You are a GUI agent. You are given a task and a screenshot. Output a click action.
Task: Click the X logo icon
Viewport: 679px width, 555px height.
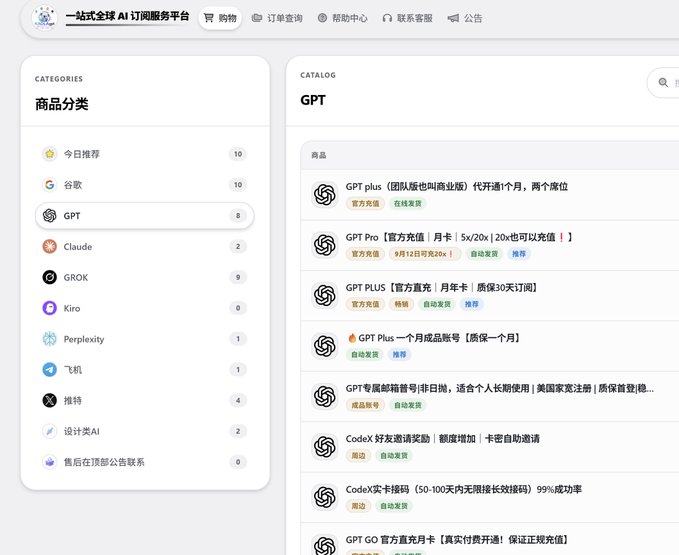click(50, 400)
